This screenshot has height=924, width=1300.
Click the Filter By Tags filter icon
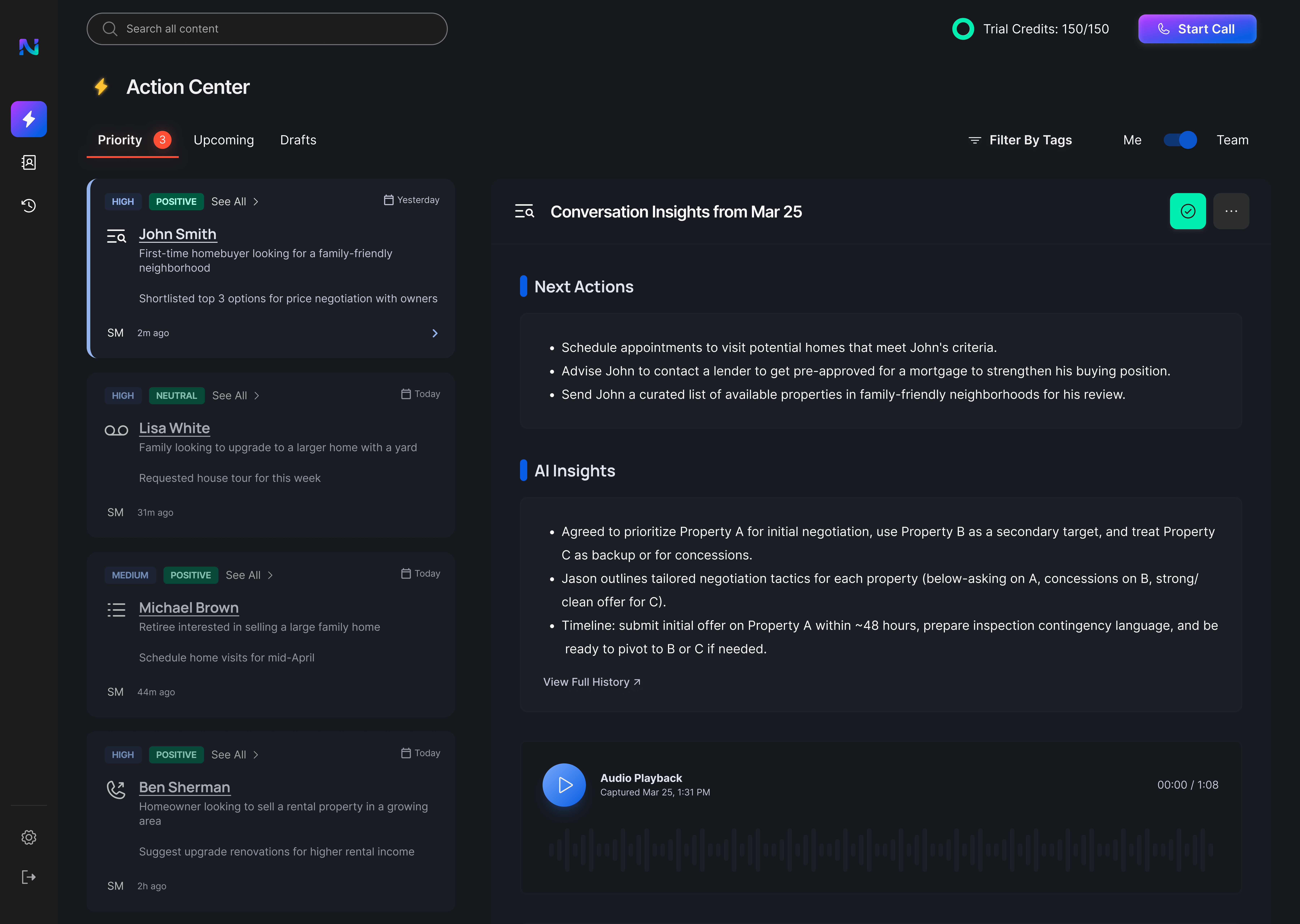(x=975, y=141)
